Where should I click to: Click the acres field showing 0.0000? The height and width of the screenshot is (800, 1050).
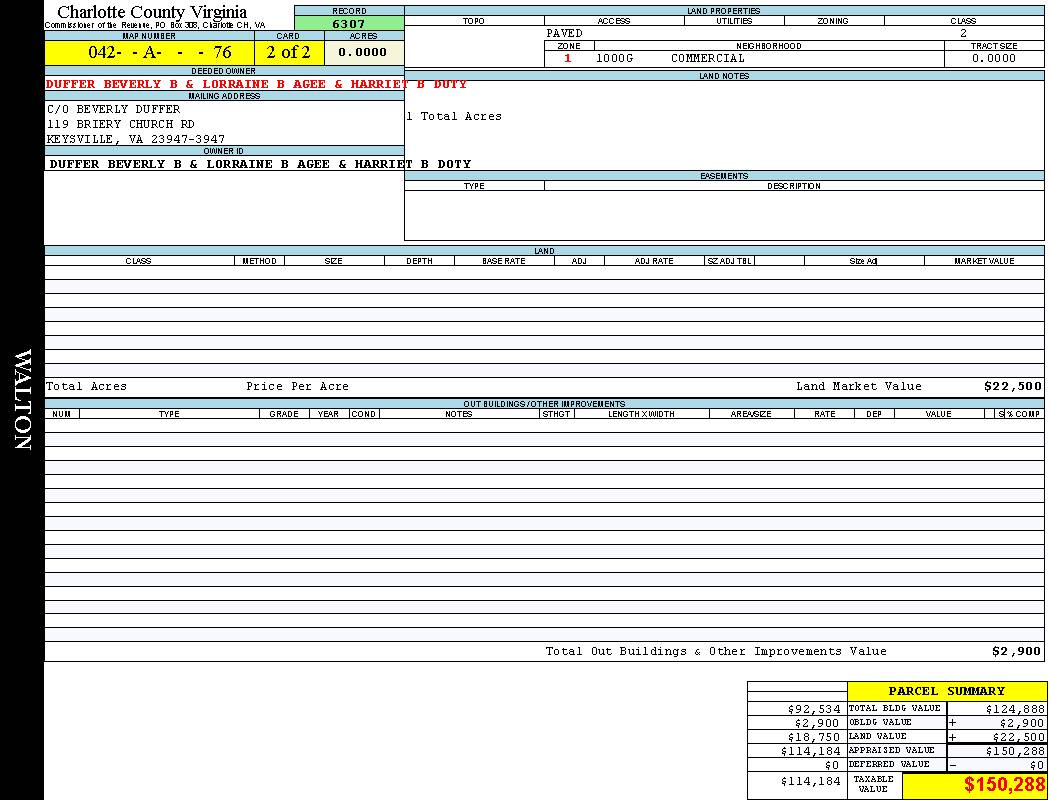[363, 53]
